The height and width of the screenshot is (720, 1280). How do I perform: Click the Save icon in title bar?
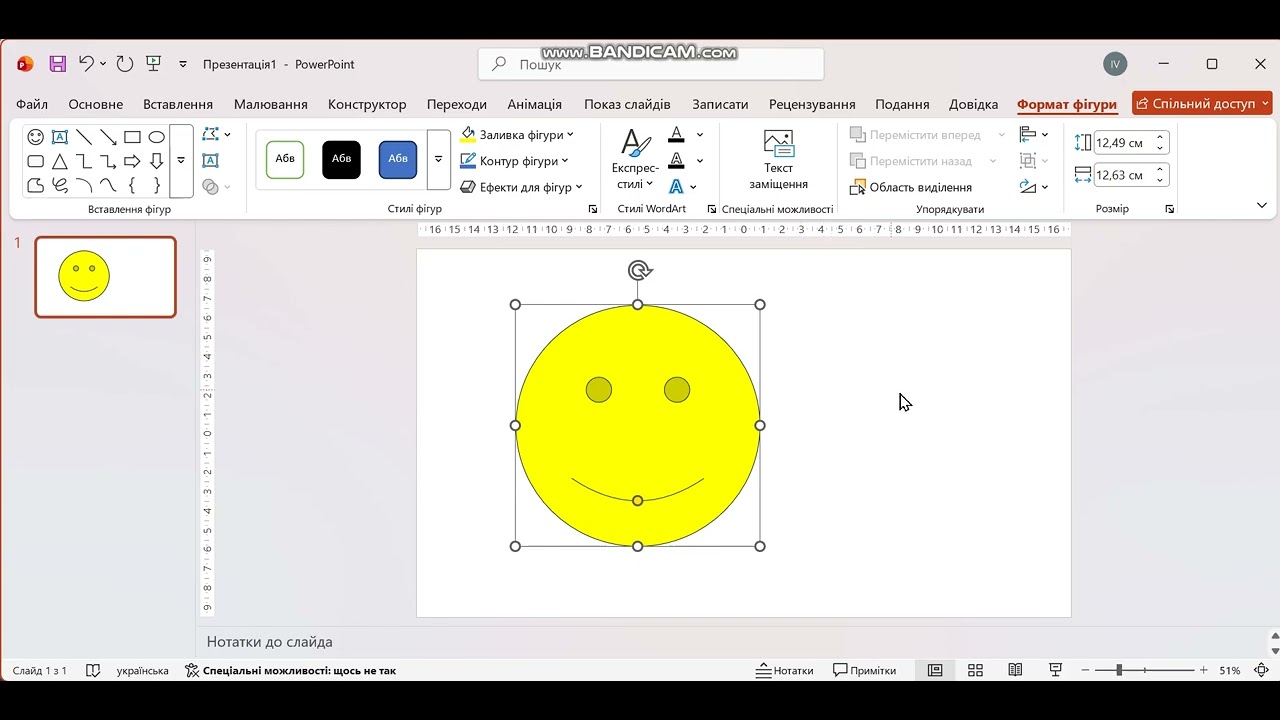pyautogui.click(x=58, y=64)
